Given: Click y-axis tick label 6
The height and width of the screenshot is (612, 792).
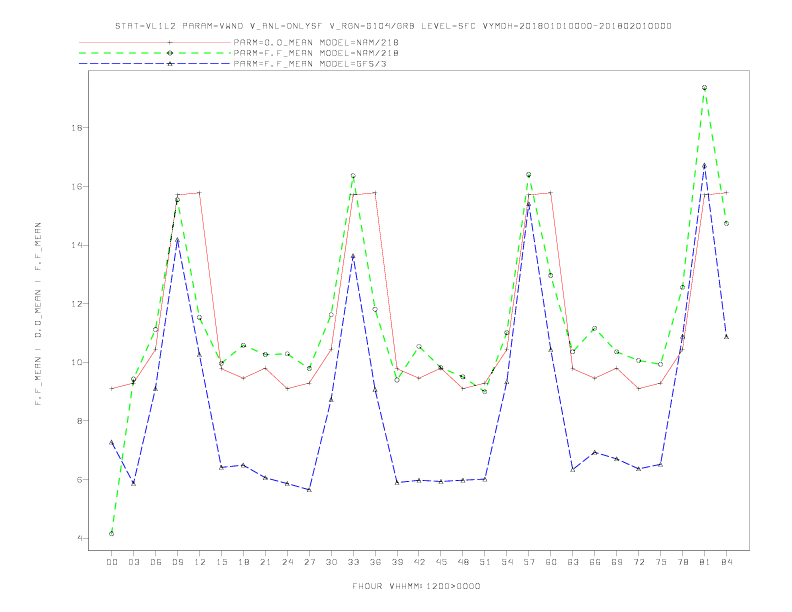Looking at the screenshot, I should (x=80, y=479).
